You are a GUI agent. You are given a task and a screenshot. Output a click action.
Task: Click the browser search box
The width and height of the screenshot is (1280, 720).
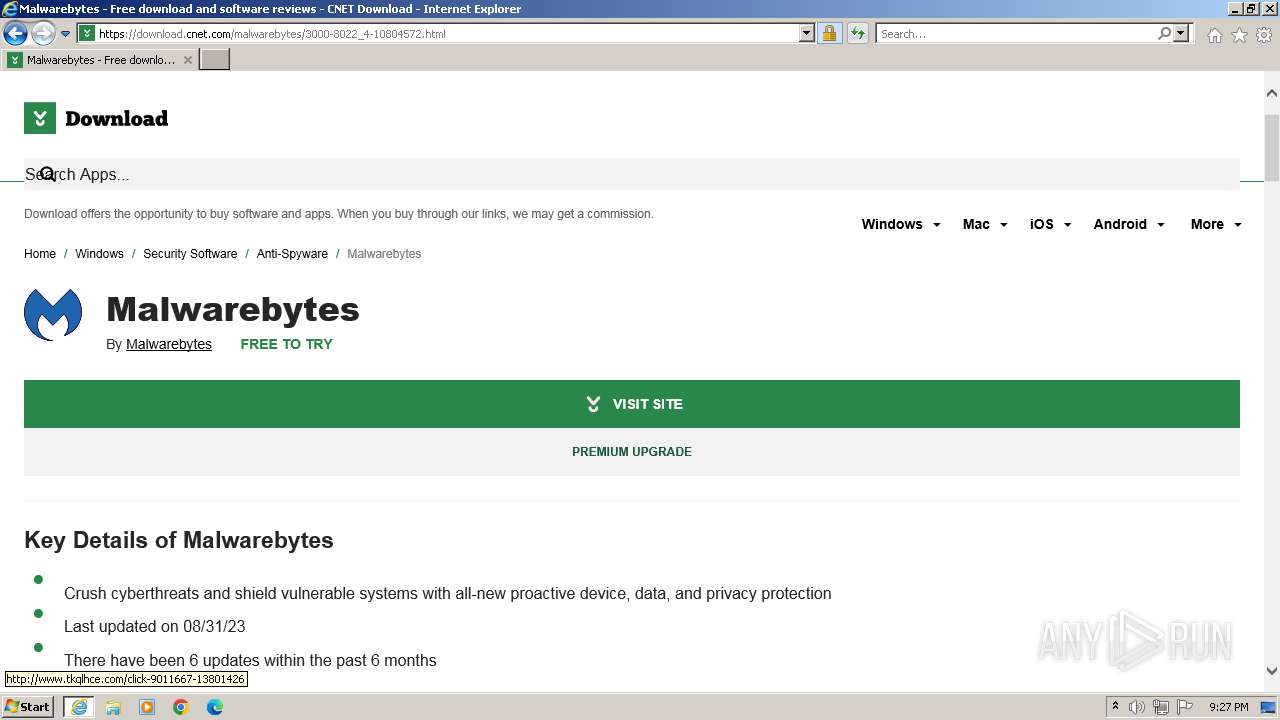pos(1015,33)
